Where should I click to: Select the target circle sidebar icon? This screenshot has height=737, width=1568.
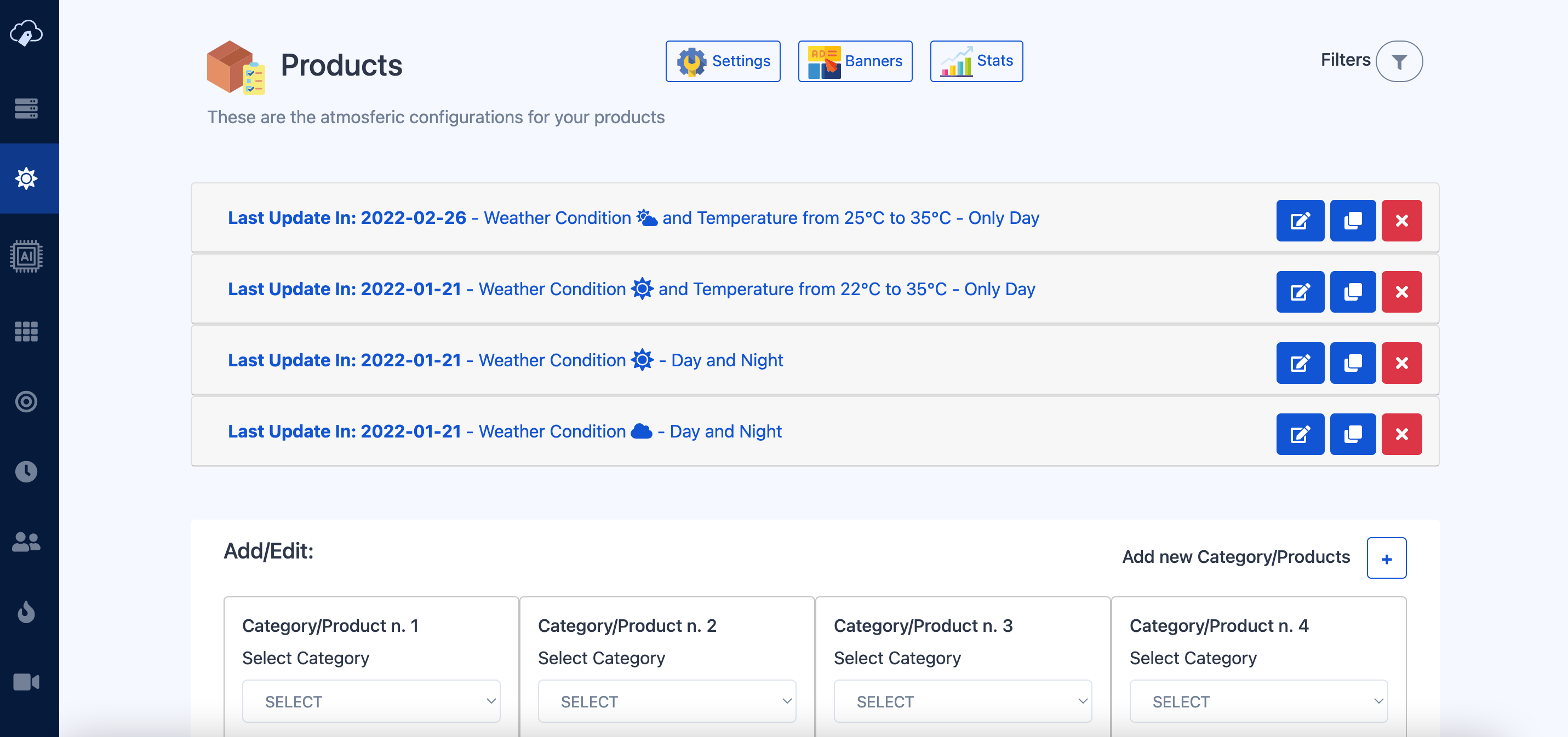tap(26, 402)
